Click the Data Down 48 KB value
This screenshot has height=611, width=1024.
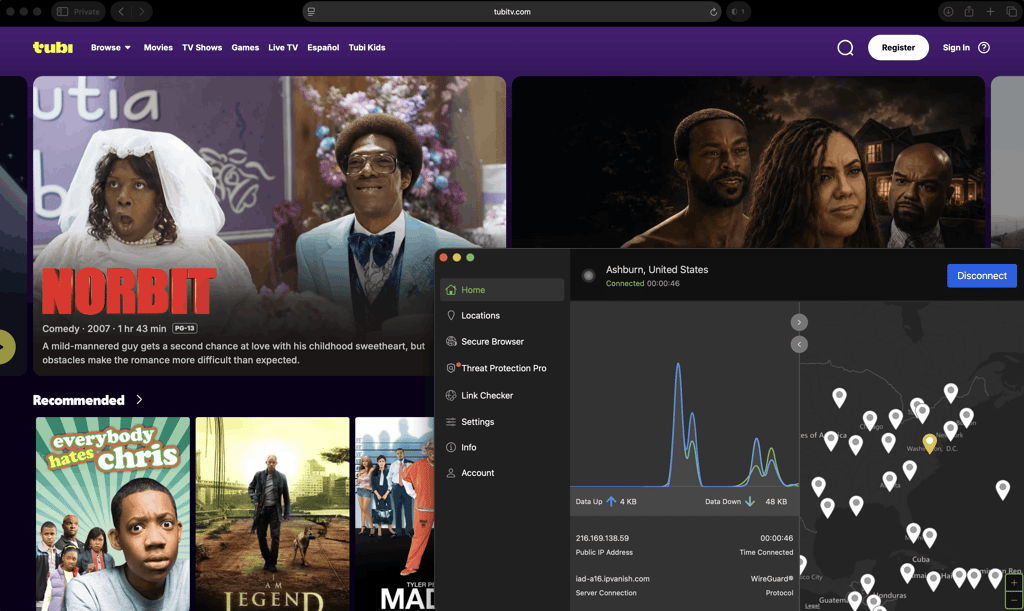click(x=776, y=501)
